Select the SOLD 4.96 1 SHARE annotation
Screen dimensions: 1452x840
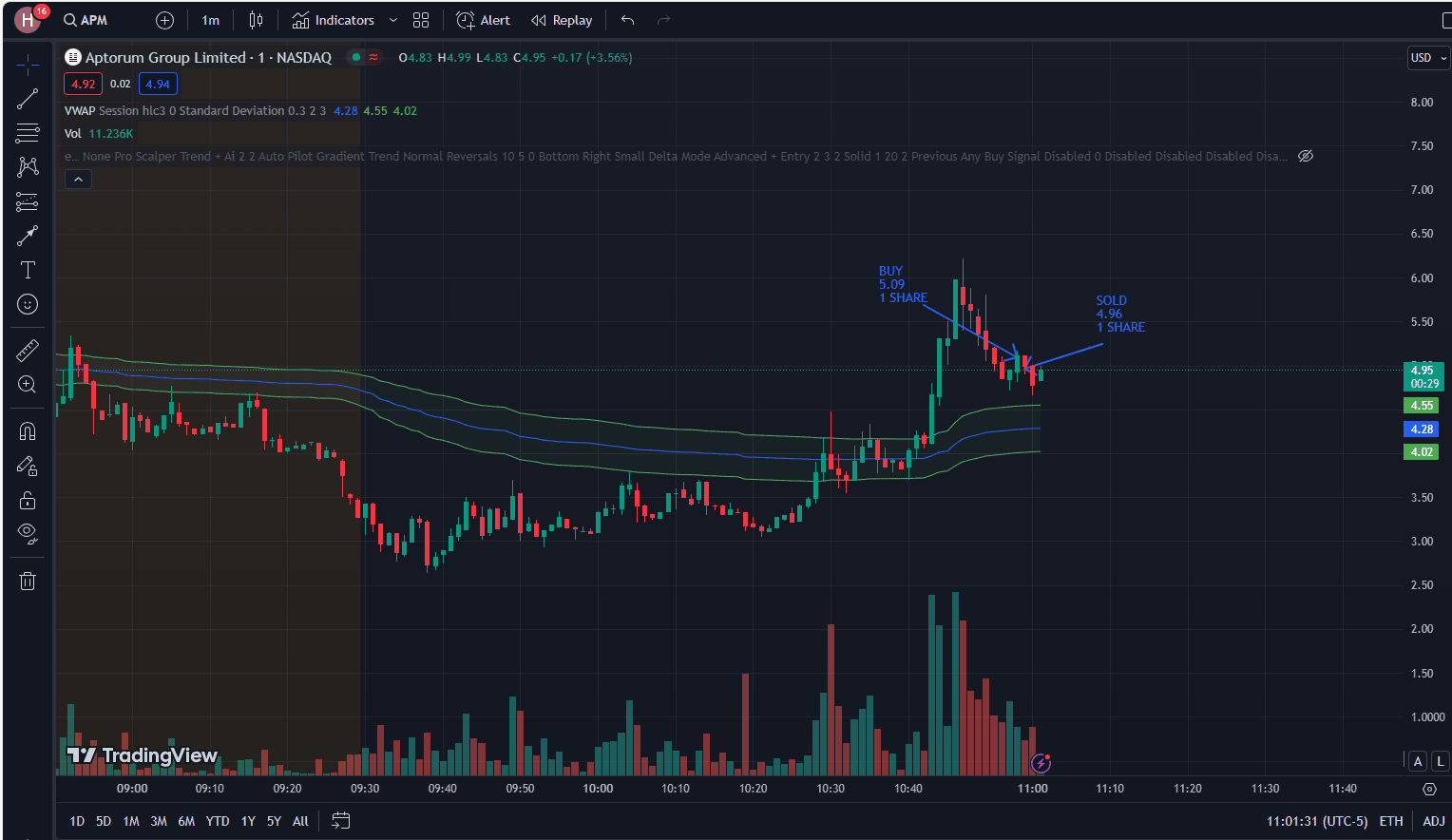pos(1120,314)
